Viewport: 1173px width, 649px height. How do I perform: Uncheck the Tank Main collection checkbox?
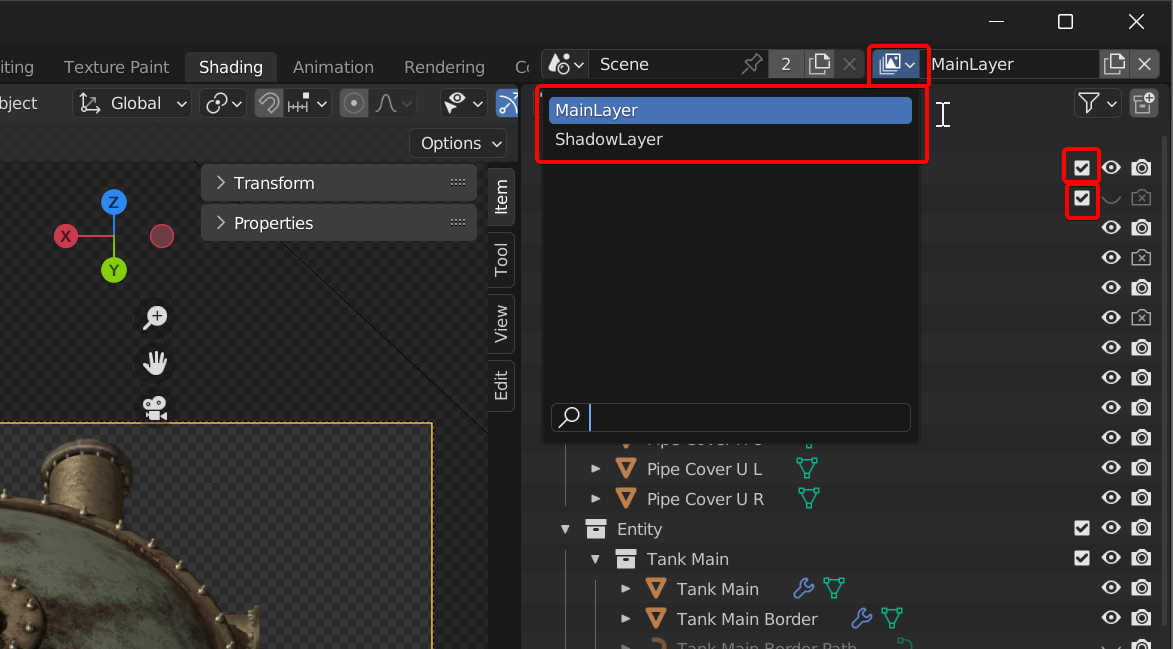click(1081, 559)
